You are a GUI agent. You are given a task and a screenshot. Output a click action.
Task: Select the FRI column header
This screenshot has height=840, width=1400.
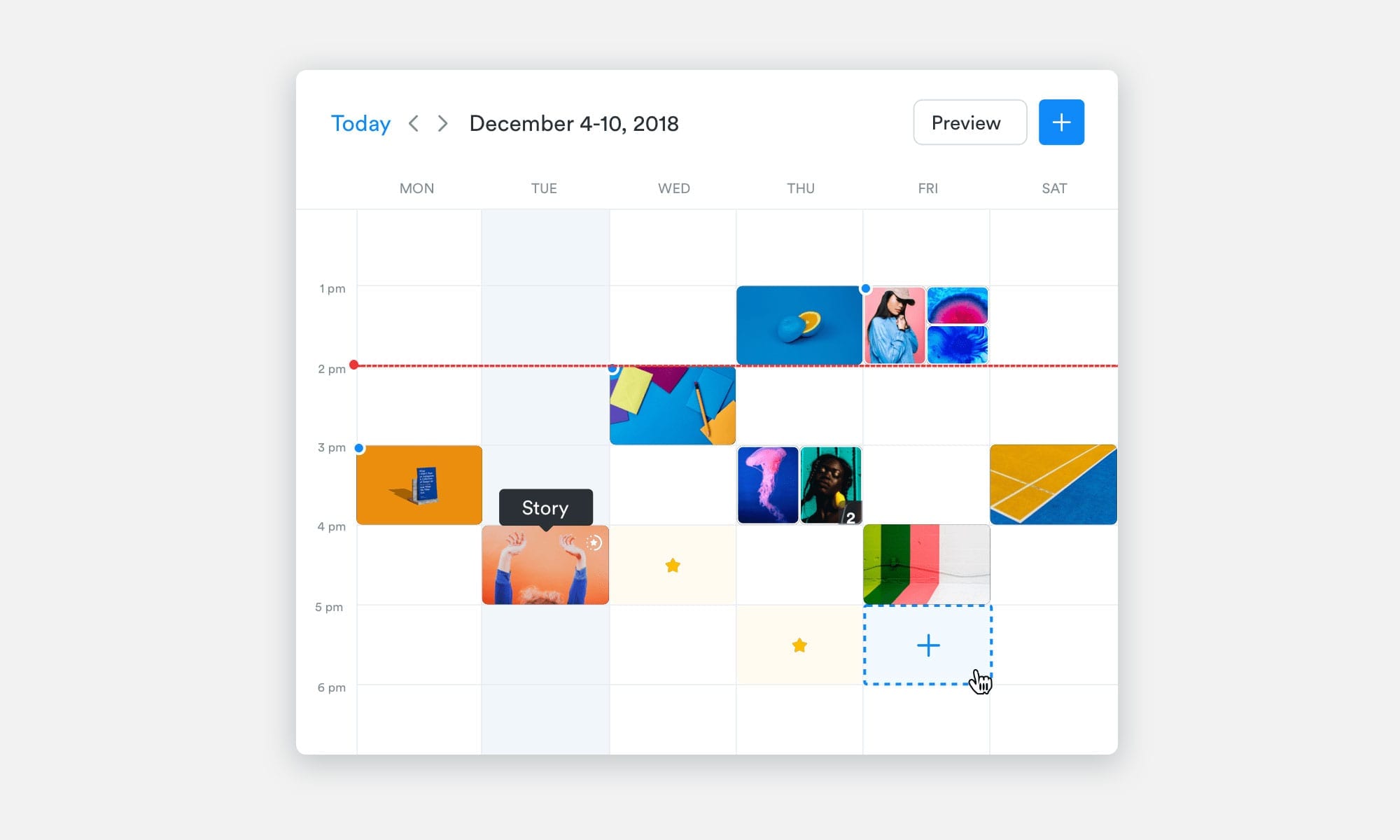click(x=927, y=188)
